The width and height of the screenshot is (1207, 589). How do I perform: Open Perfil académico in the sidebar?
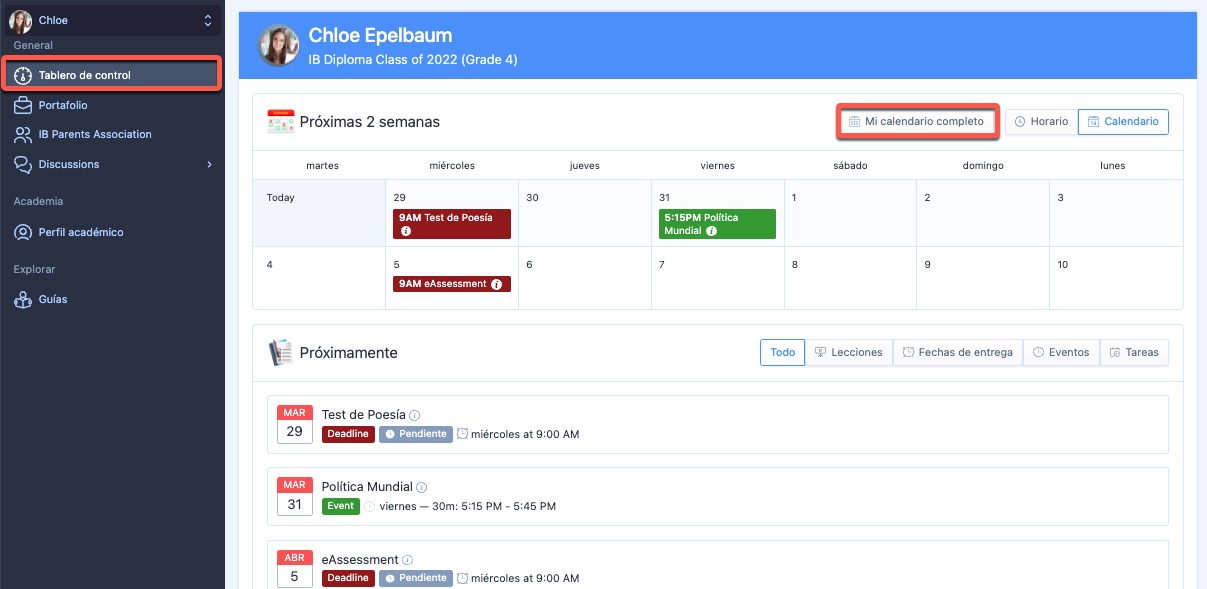(x=80, y=232)
